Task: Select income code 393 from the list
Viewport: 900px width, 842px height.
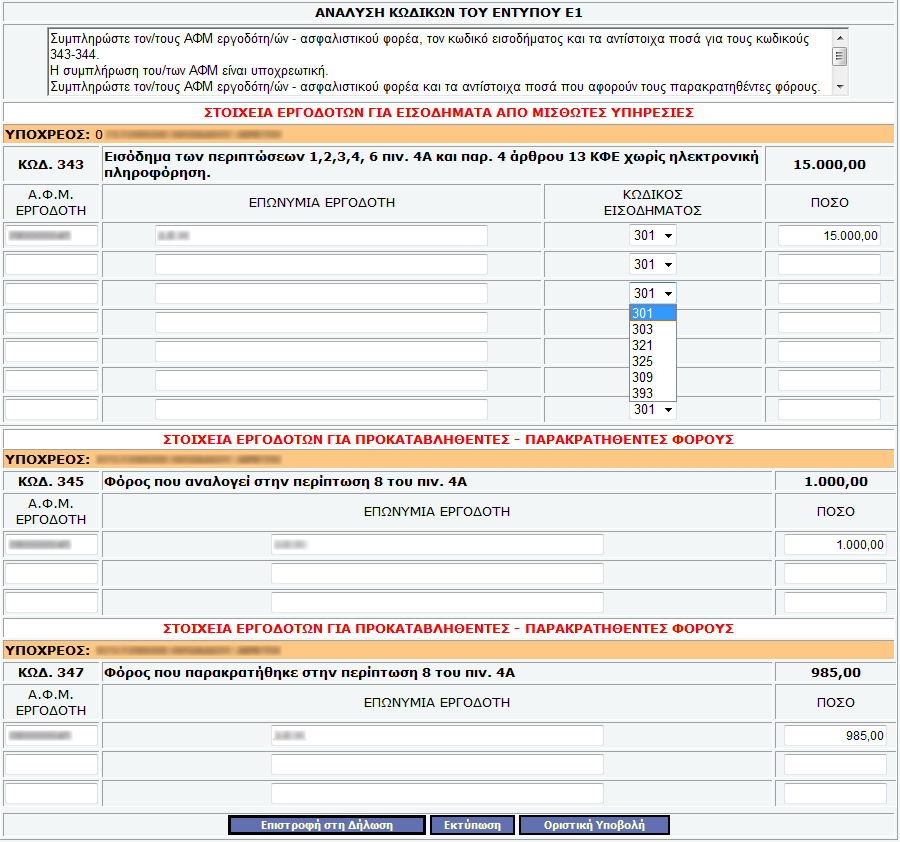Action: coord(653,393)
